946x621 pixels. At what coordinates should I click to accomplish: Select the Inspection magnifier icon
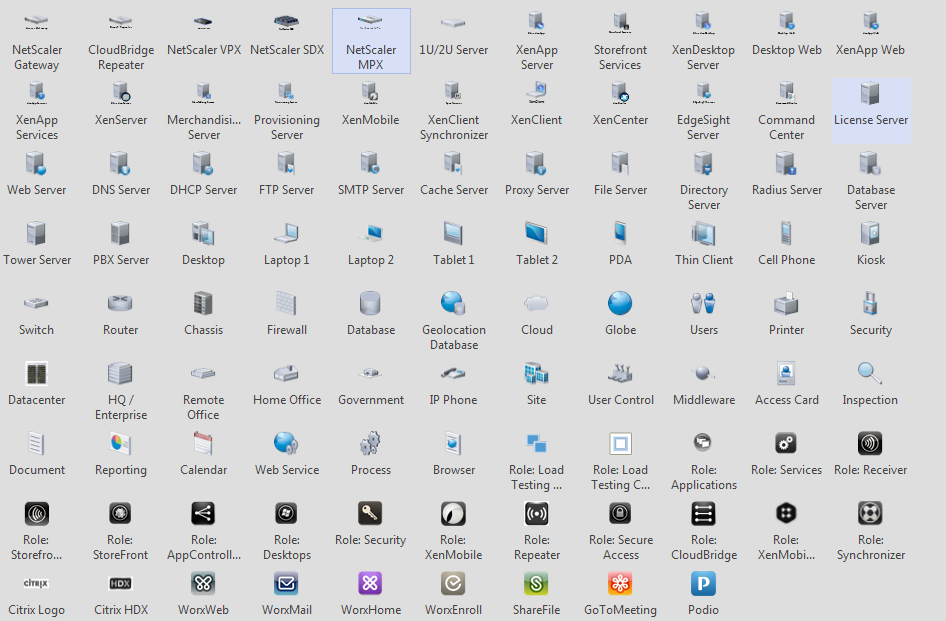870,373
